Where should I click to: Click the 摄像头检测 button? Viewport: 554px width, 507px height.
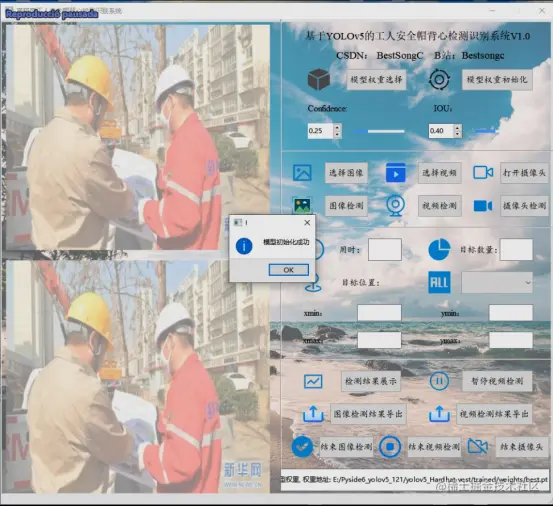[x=524, y=206]
